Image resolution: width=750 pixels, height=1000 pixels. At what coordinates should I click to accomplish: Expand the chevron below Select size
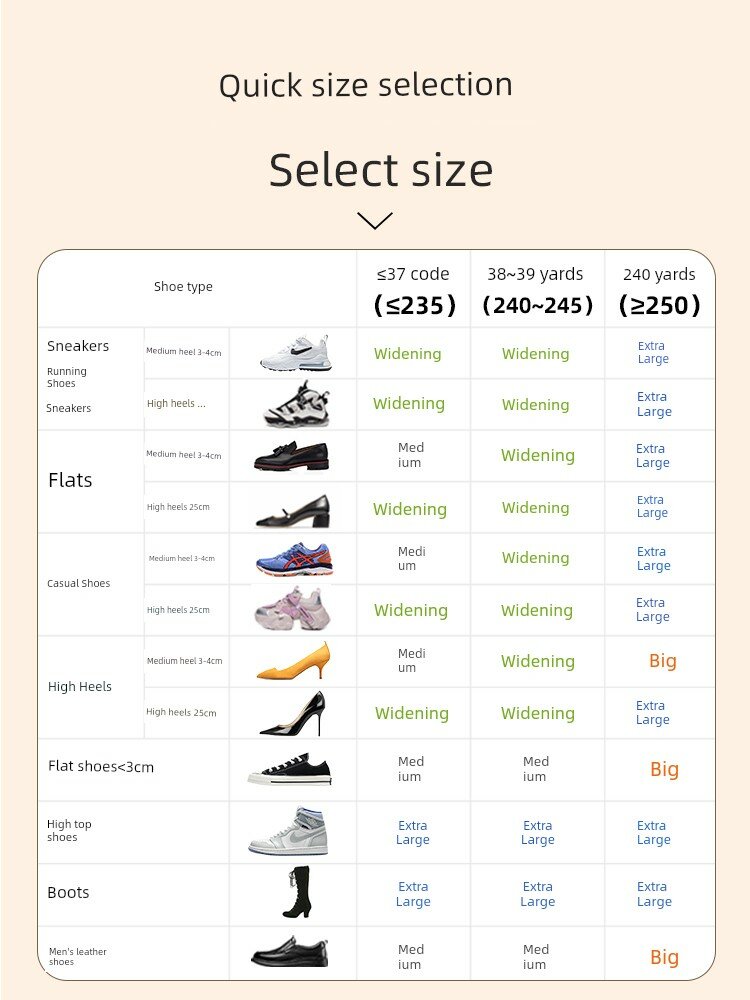(x=375, y=220)
